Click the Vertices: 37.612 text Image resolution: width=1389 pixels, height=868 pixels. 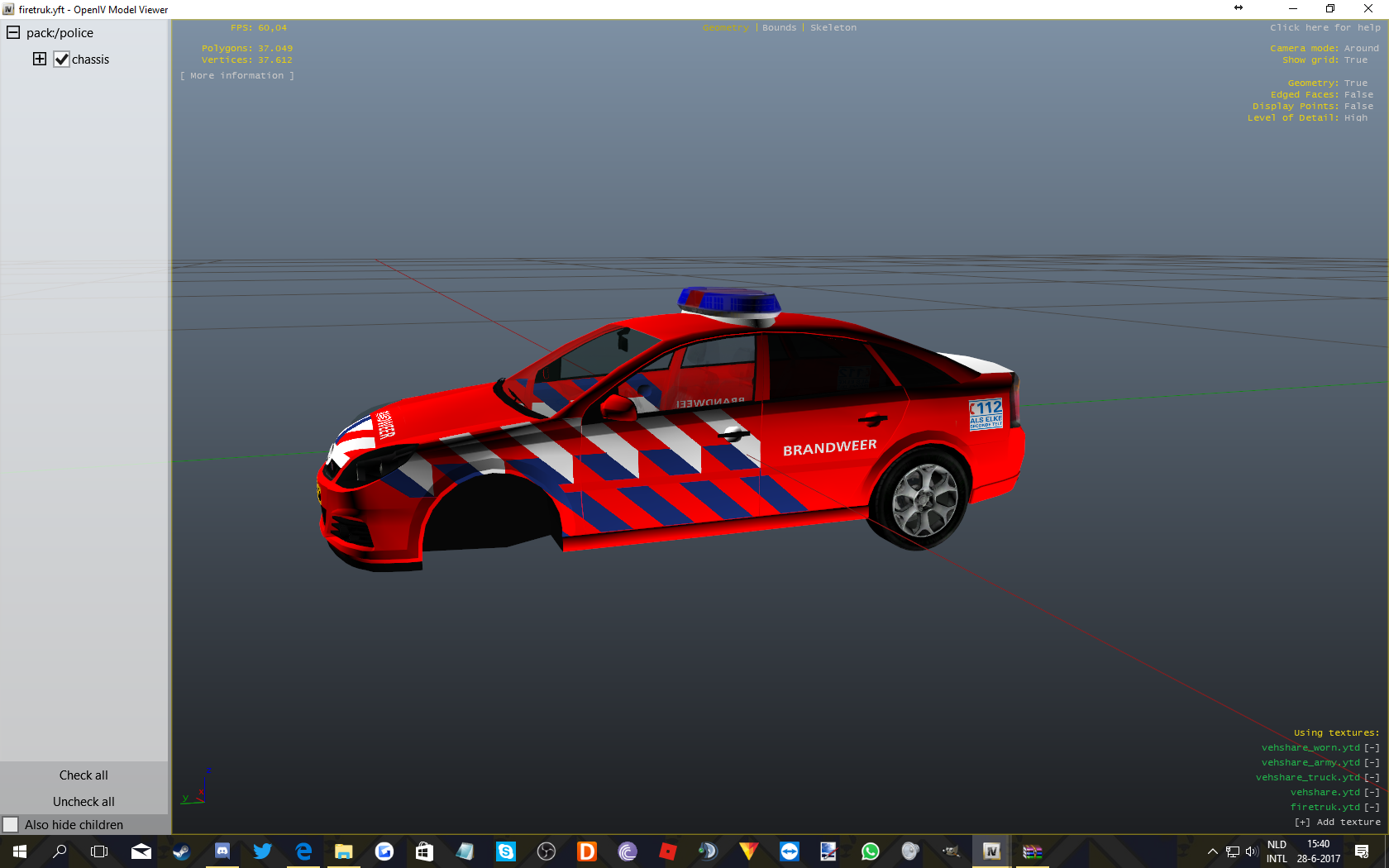coord(247,60)
